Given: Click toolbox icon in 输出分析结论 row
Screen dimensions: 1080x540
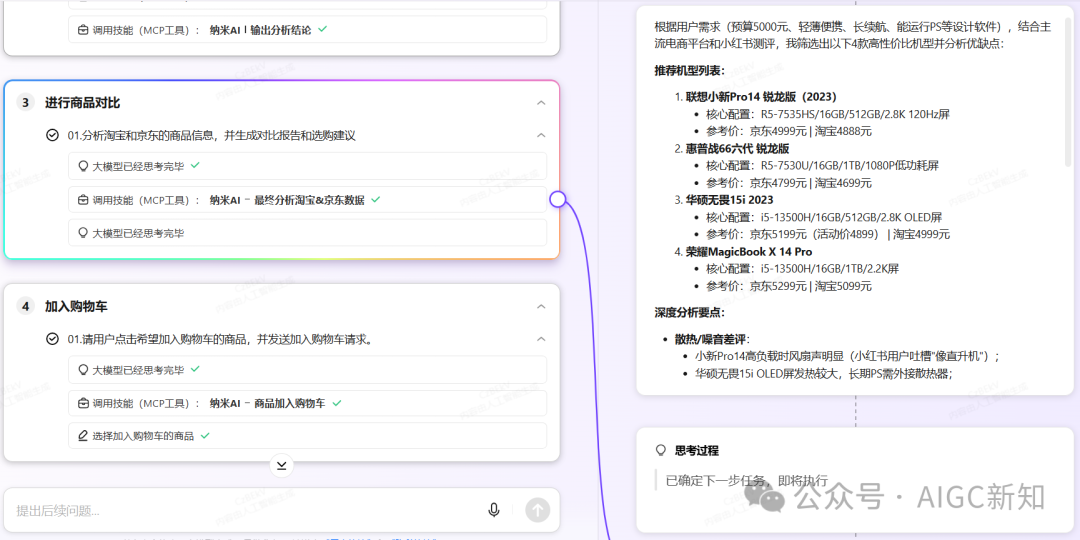Looking at the screenshot, I should (x=83, y=30).
